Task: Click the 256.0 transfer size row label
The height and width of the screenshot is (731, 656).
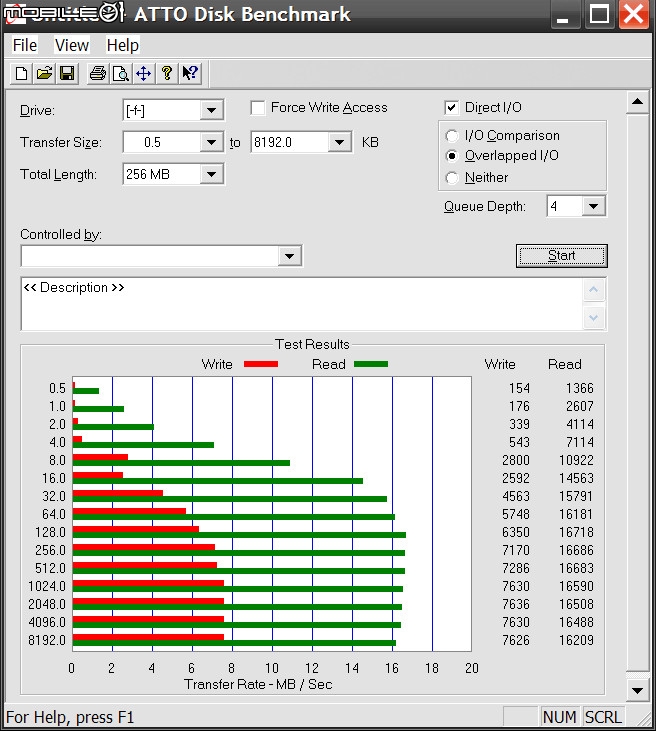Action: coord(50,551)
